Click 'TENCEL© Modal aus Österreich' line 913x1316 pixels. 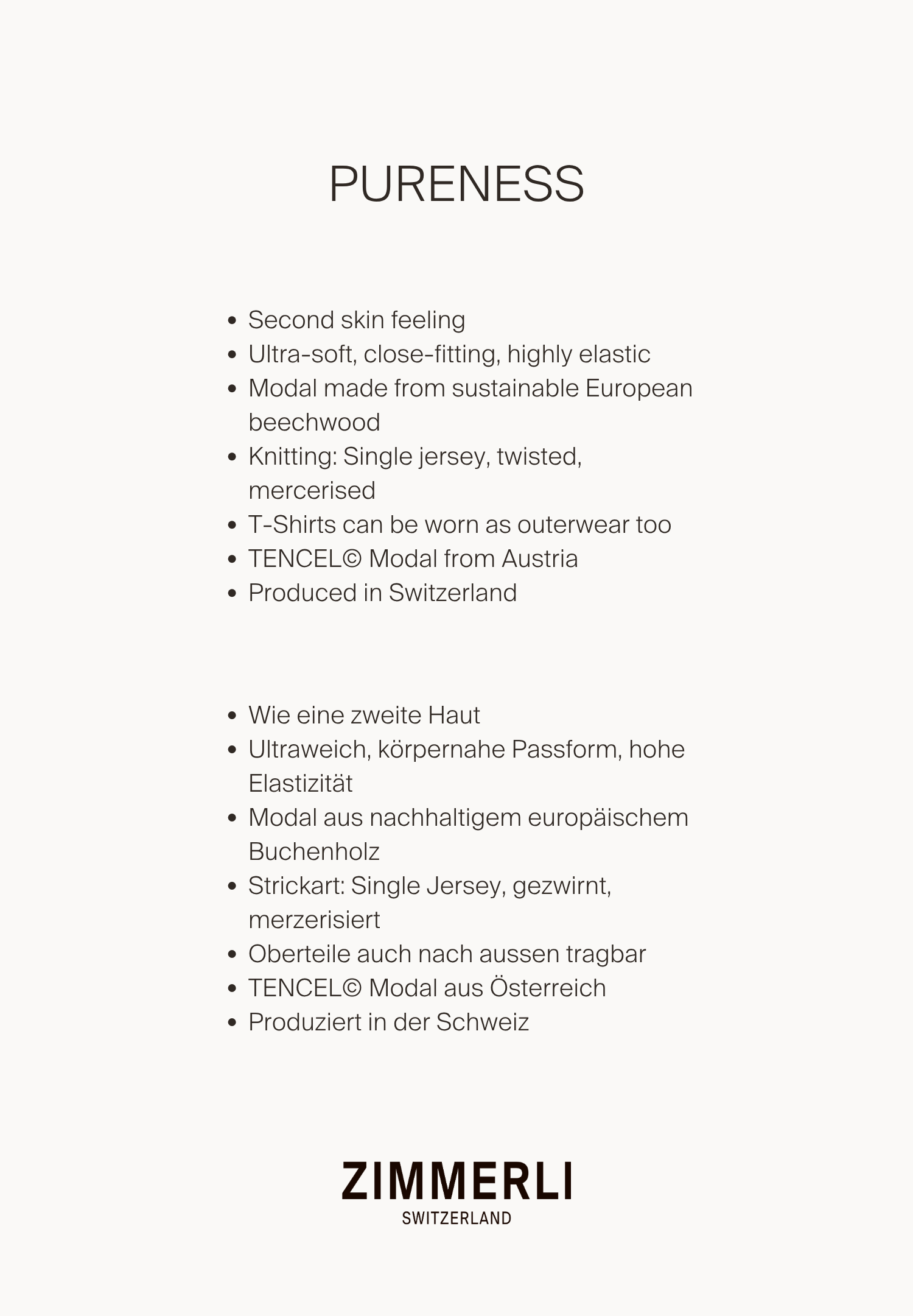[427, 988]
